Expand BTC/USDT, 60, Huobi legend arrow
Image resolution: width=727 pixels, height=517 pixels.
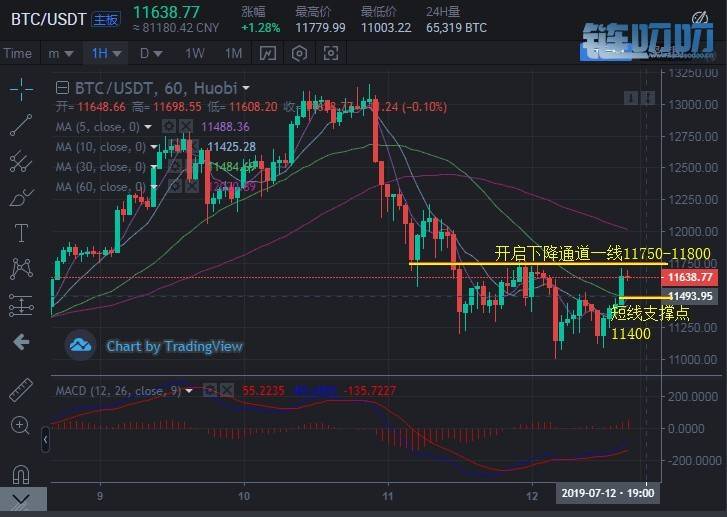pos(246,88)
